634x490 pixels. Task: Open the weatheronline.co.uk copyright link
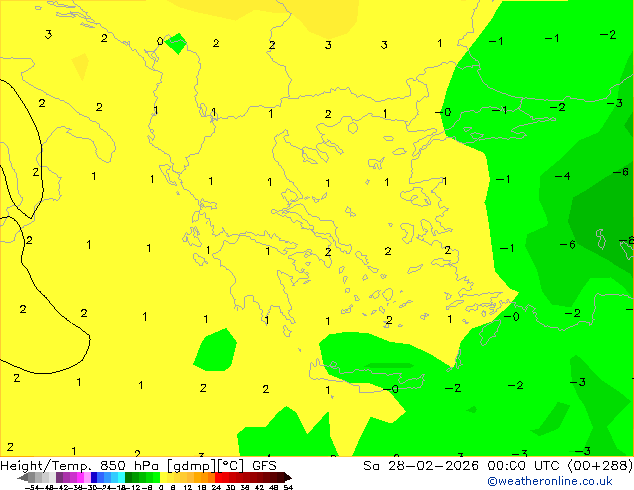[x=550, y=481]
